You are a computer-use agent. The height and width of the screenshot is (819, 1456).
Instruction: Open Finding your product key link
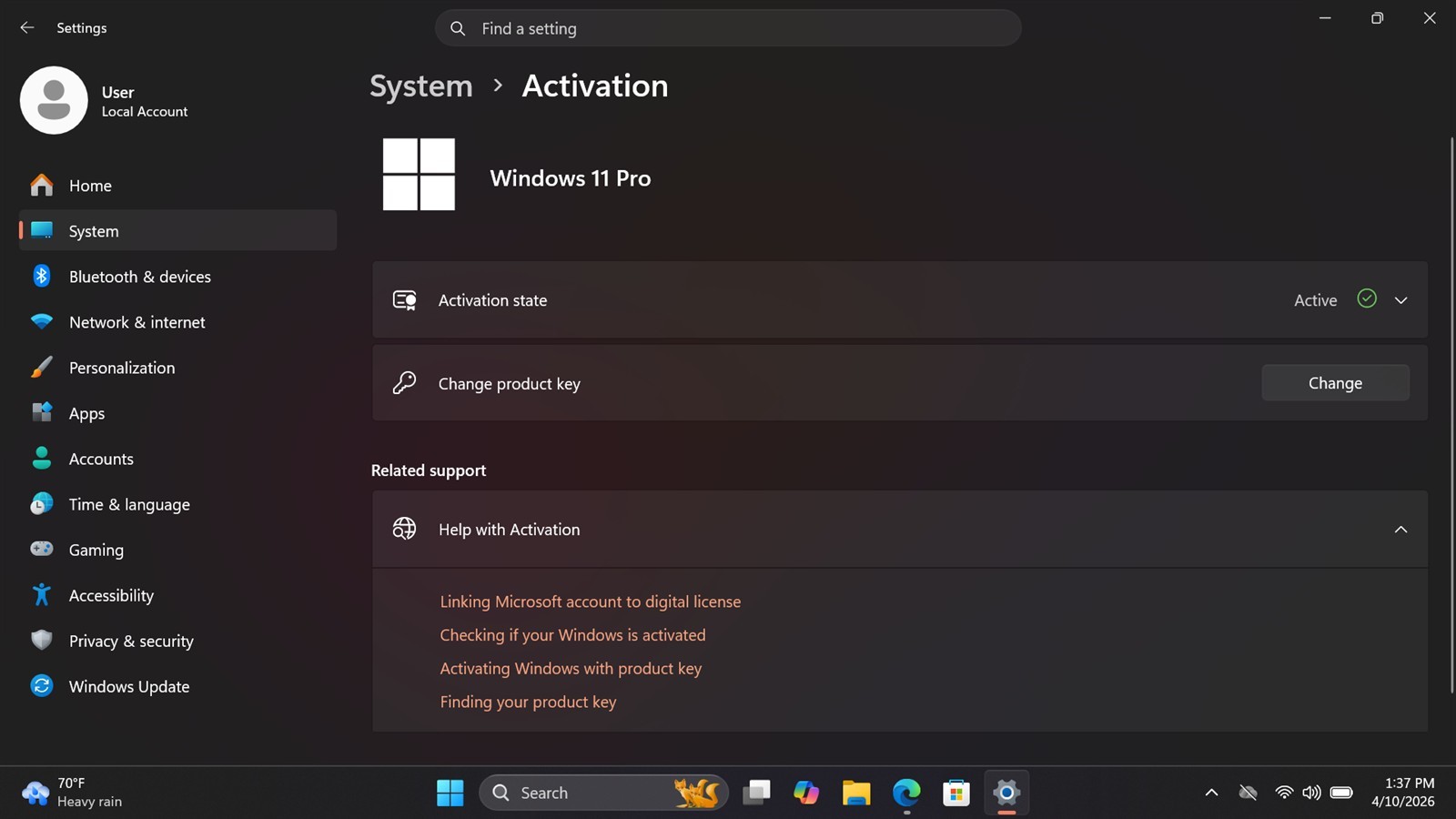point(528,702)
